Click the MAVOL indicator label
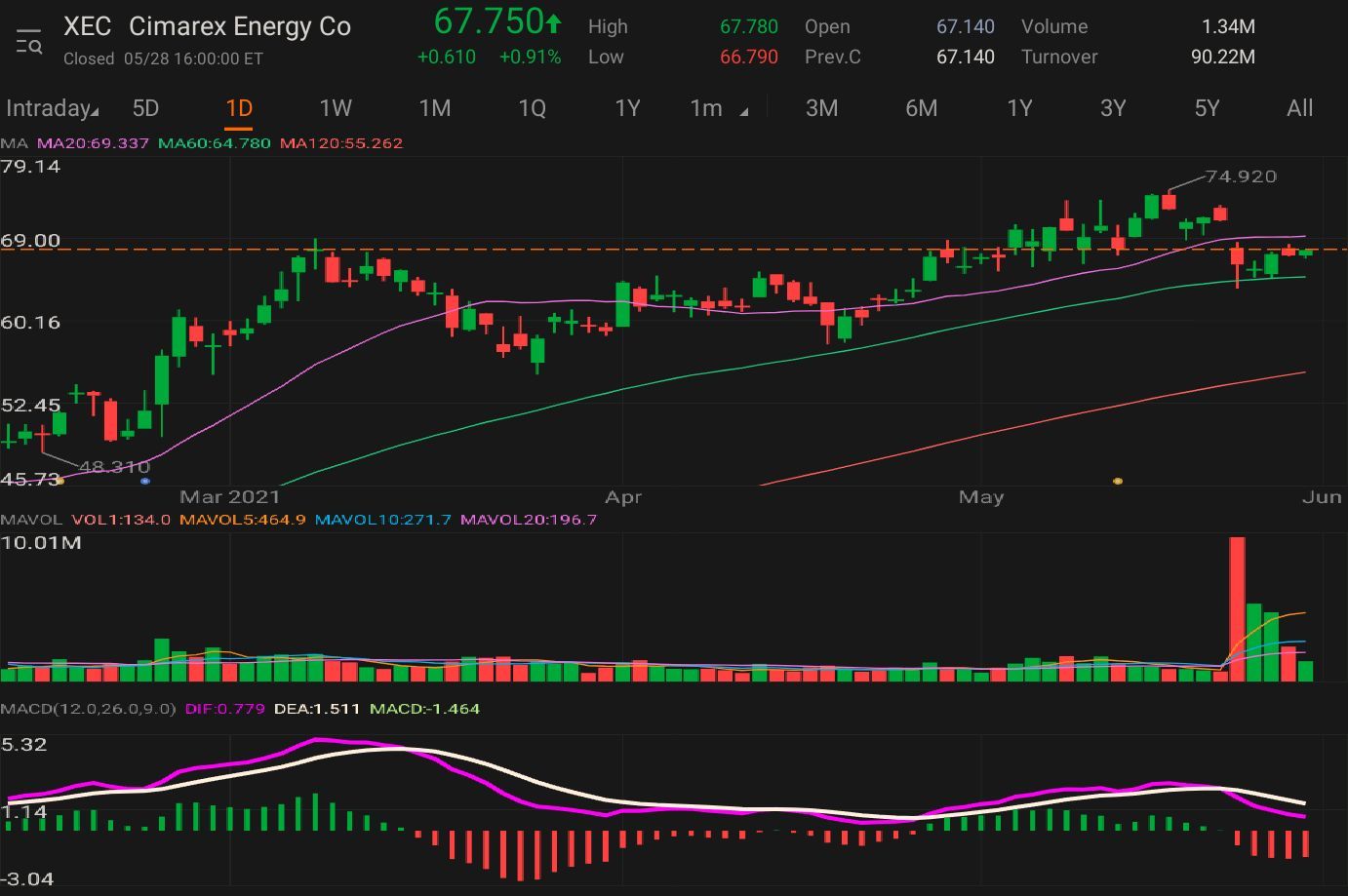Image resolution: width=1348 pixels, height=896 pixels. (31, 520)
